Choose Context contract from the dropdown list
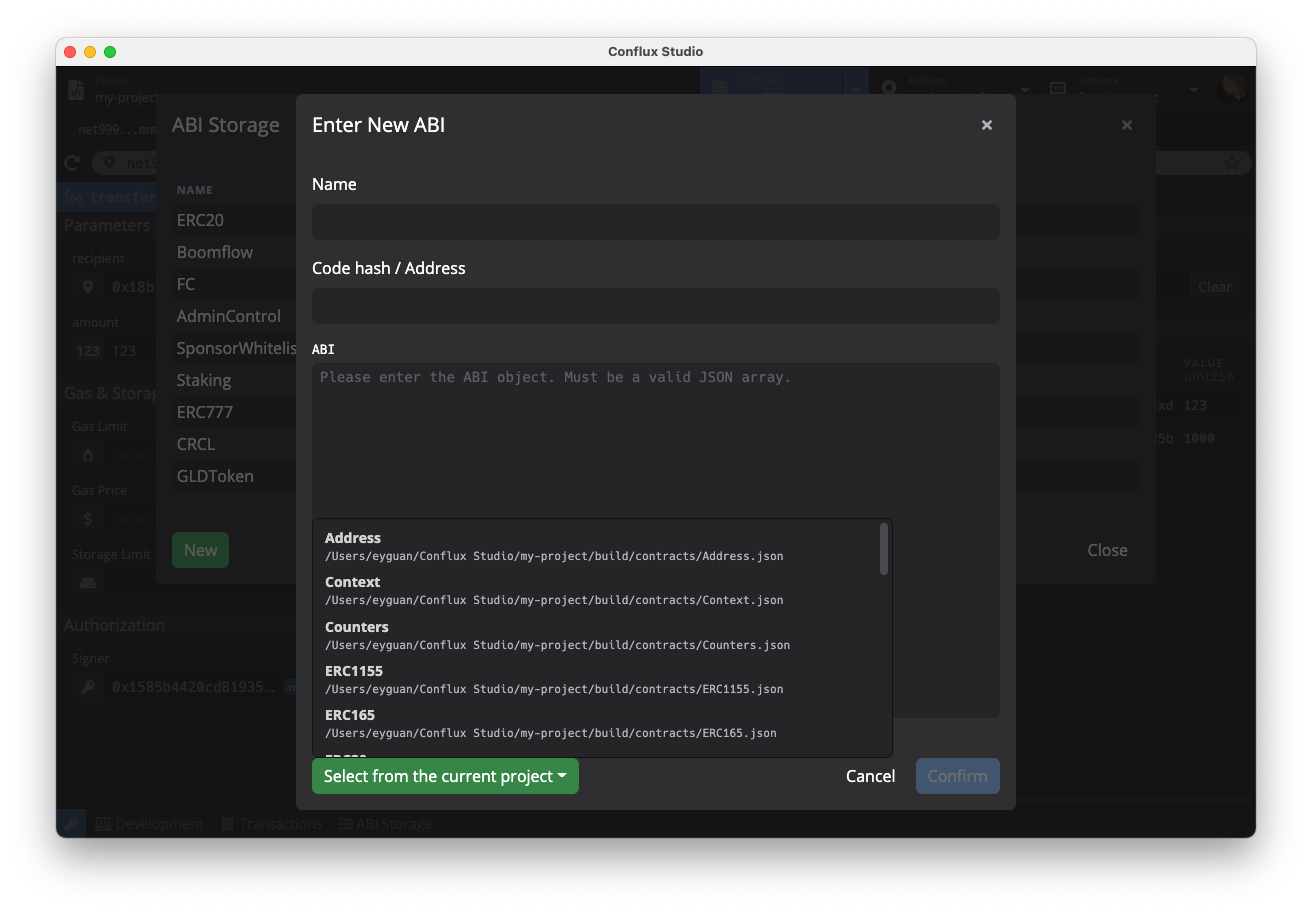The height and width of the screenshot is (912, 1312). click(596, 590)
